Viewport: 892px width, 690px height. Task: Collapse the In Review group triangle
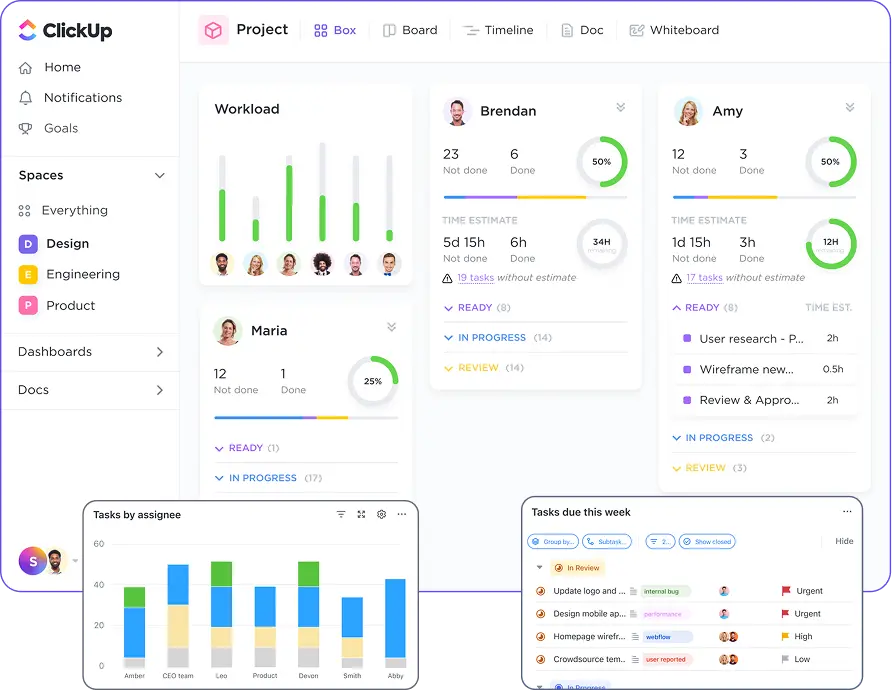click(x=539, y=567)
